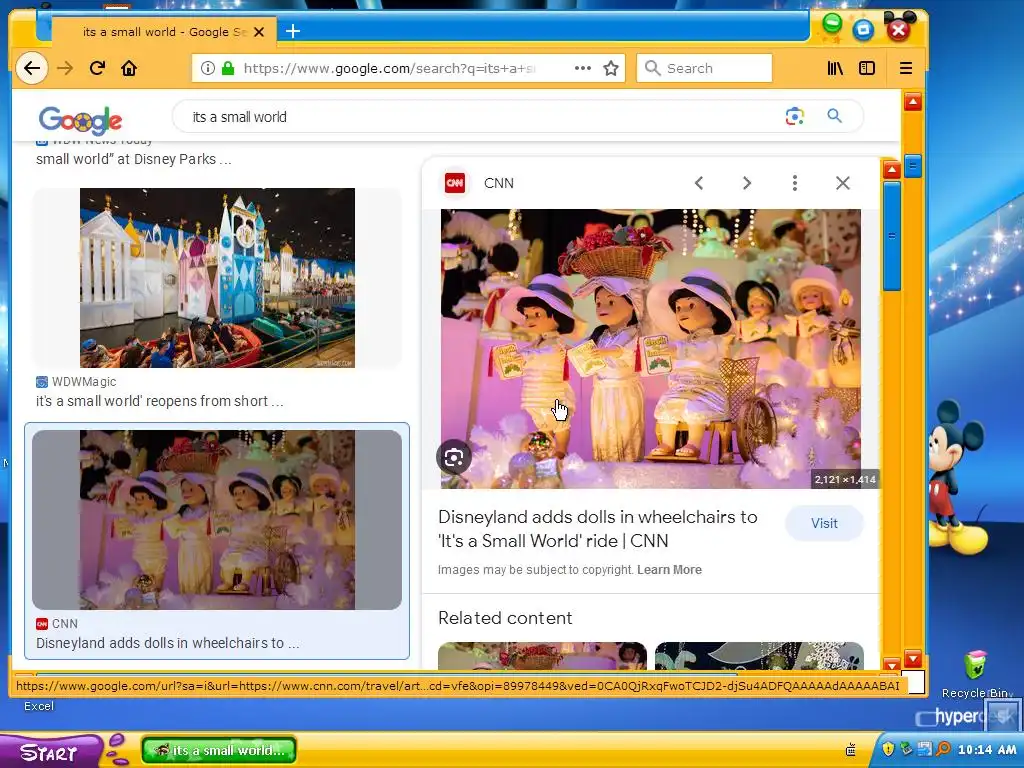
Task: Click CNN source label under dolls thumbnail
Action: click(x=65, y=624)
